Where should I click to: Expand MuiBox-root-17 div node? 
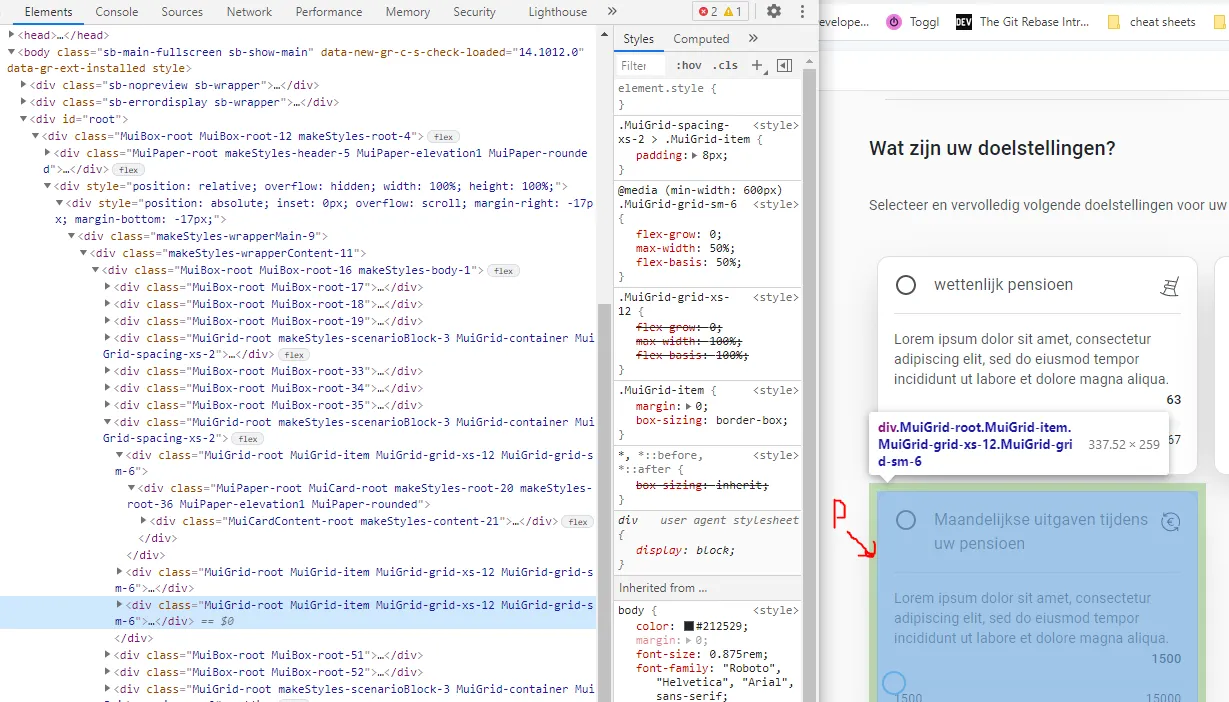tap(109, 287)
